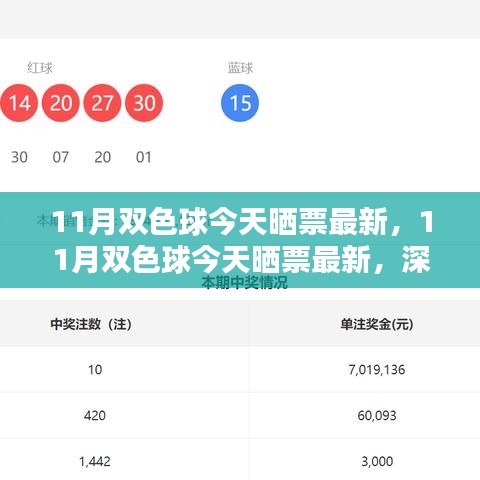Image resolution: width=480 pixels, height=480 pixels.
Task: Select the red ball numbered 20
Action: click(x=61, y=103)
